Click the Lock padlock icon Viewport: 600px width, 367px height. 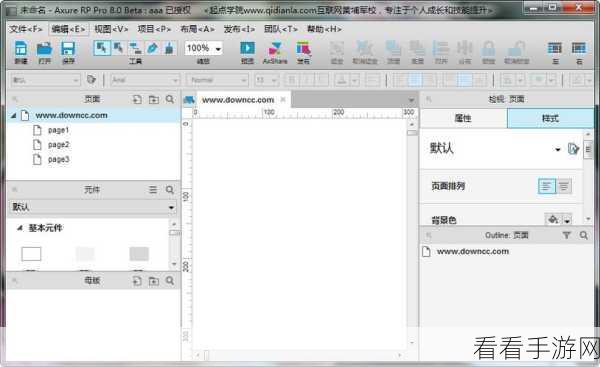coord(489,49)
